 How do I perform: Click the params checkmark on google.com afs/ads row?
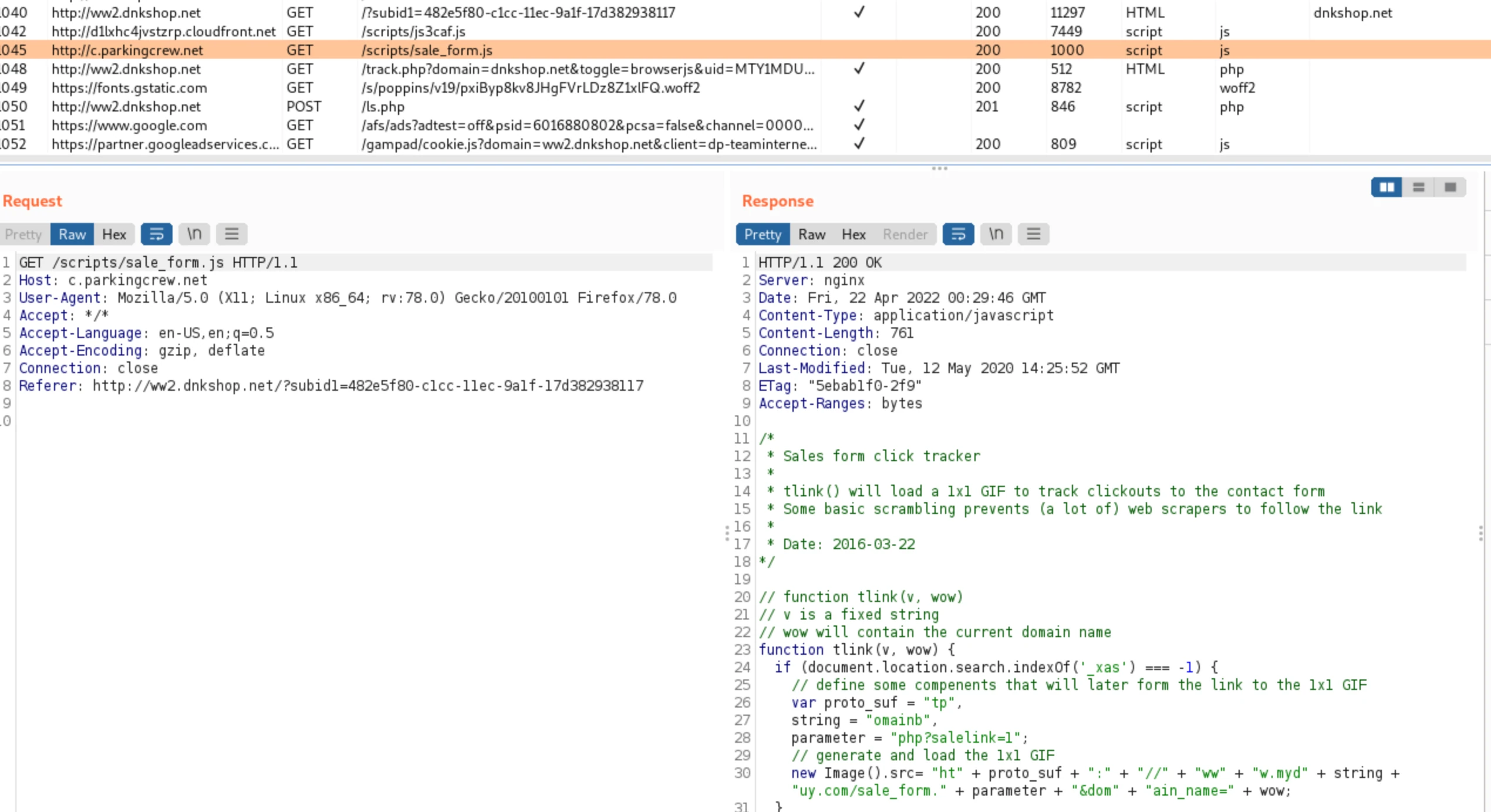tap(859, 125)
